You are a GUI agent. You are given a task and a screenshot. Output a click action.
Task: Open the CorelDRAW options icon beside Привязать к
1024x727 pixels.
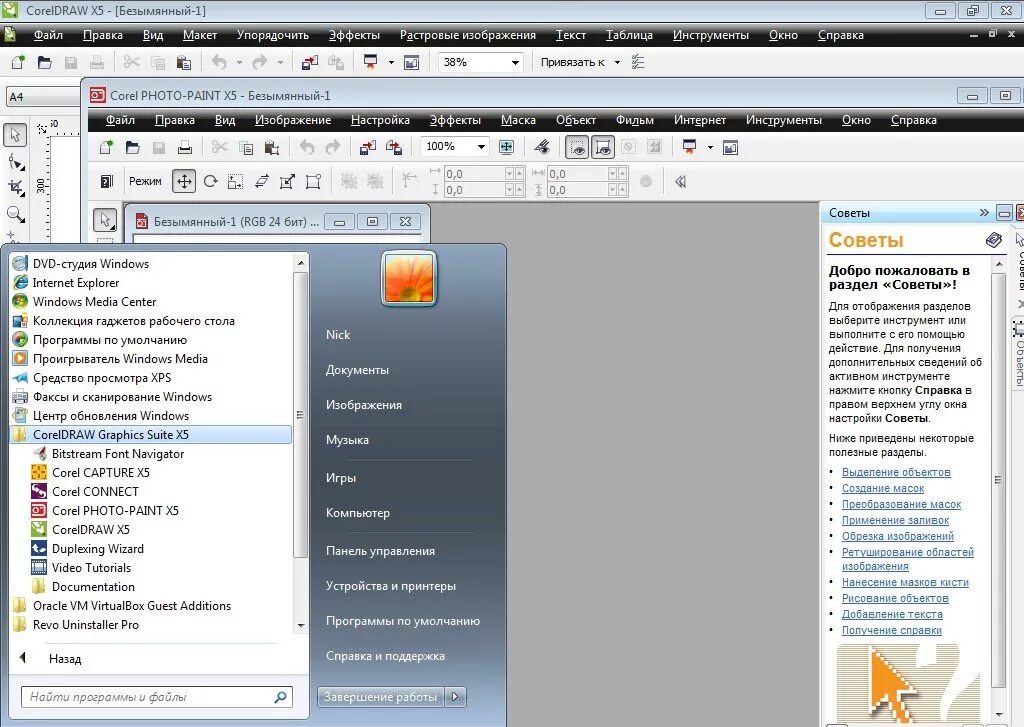click(638, 63)
